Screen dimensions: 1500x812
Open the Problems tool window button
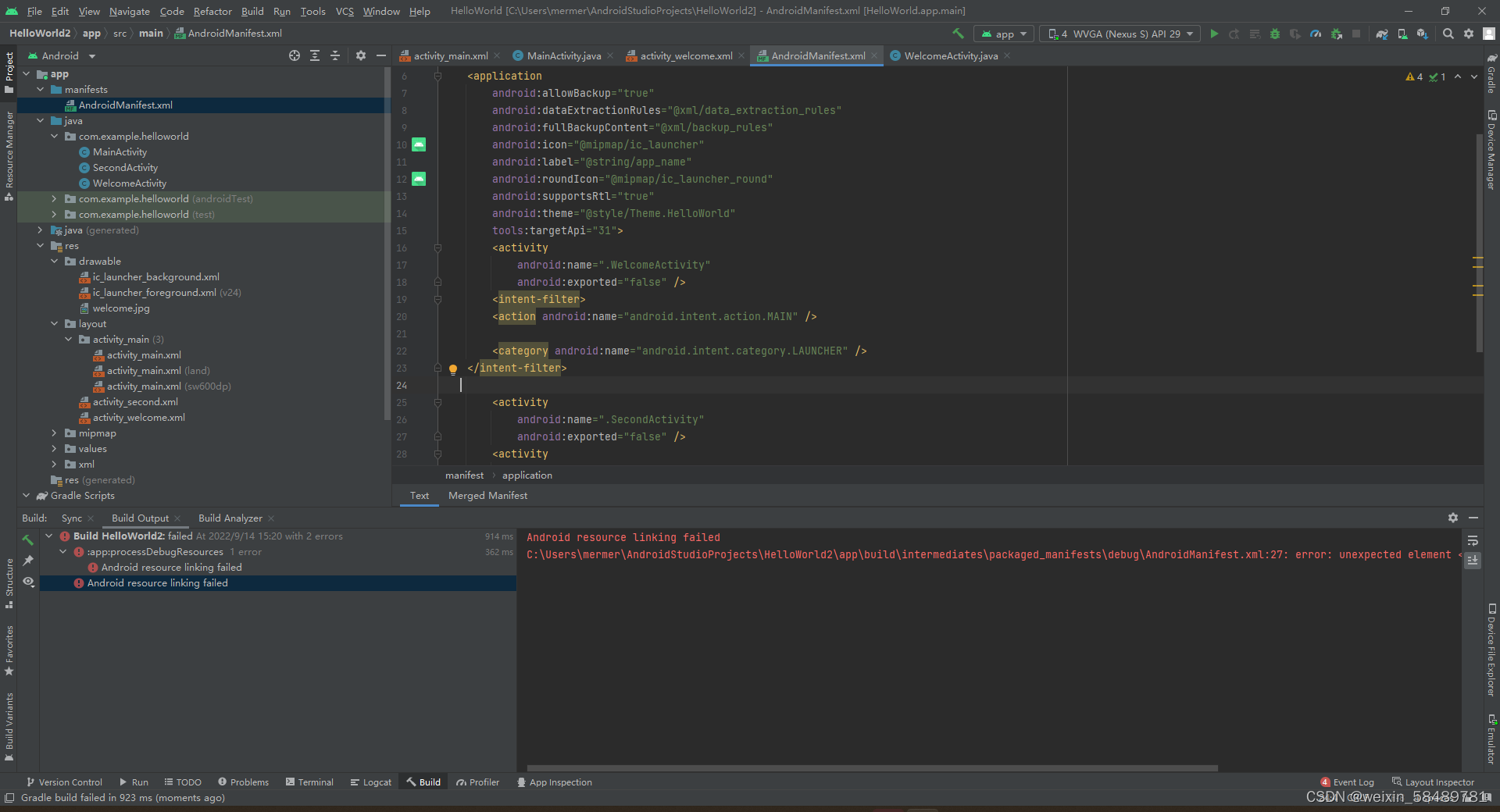coord(243,782)
